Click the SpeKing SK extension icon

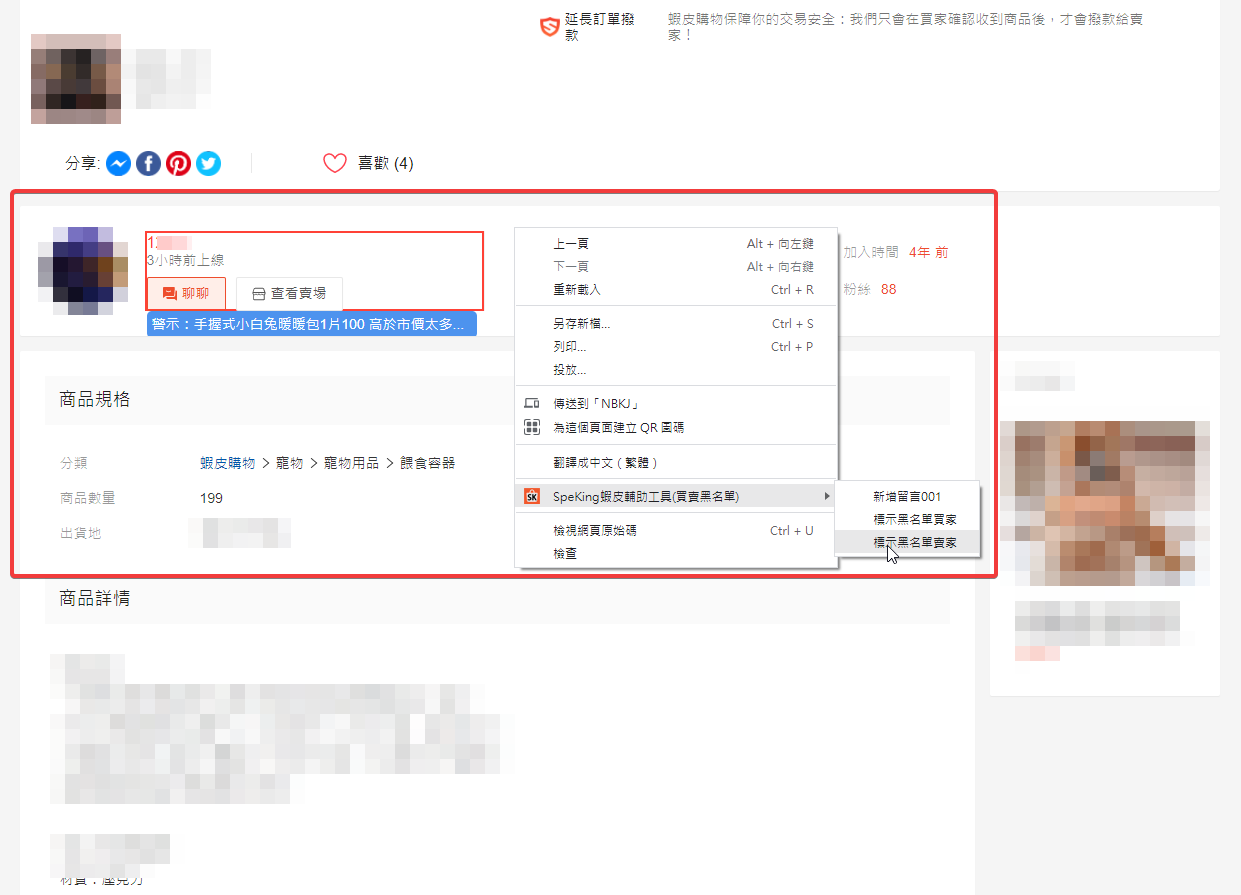[x=532, y=496]
